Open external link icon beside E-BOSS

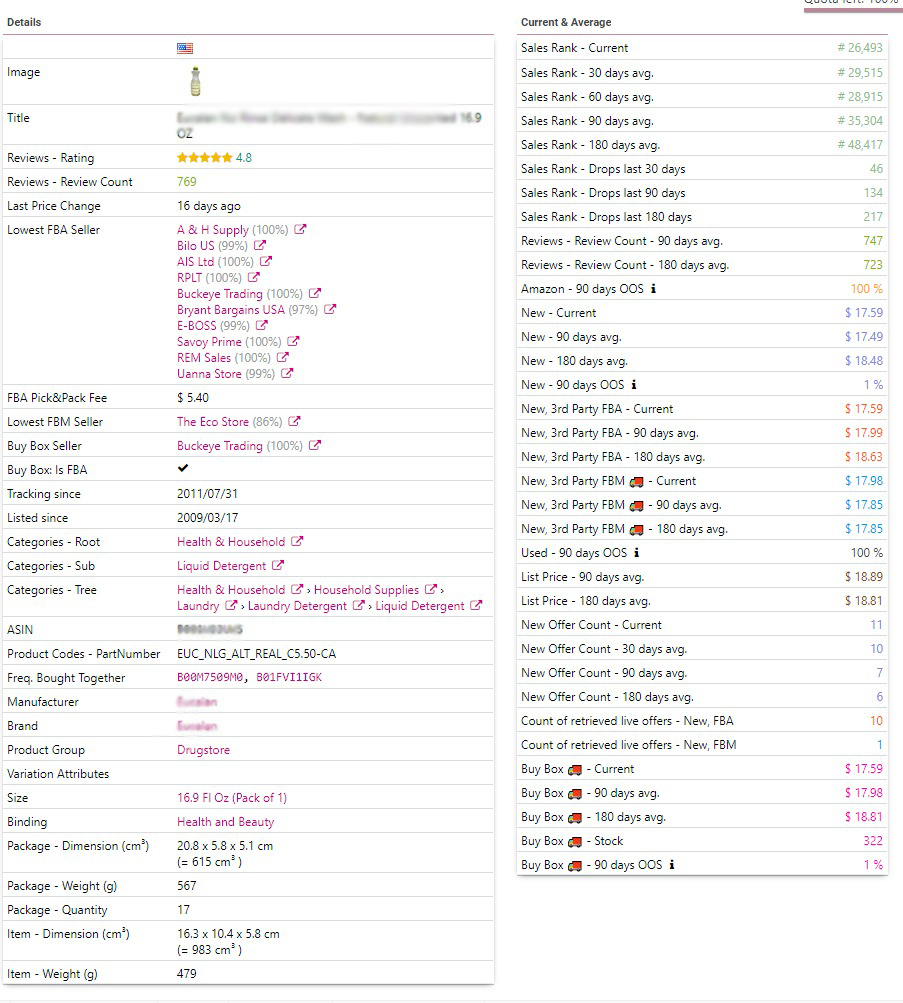click(262, 325)
